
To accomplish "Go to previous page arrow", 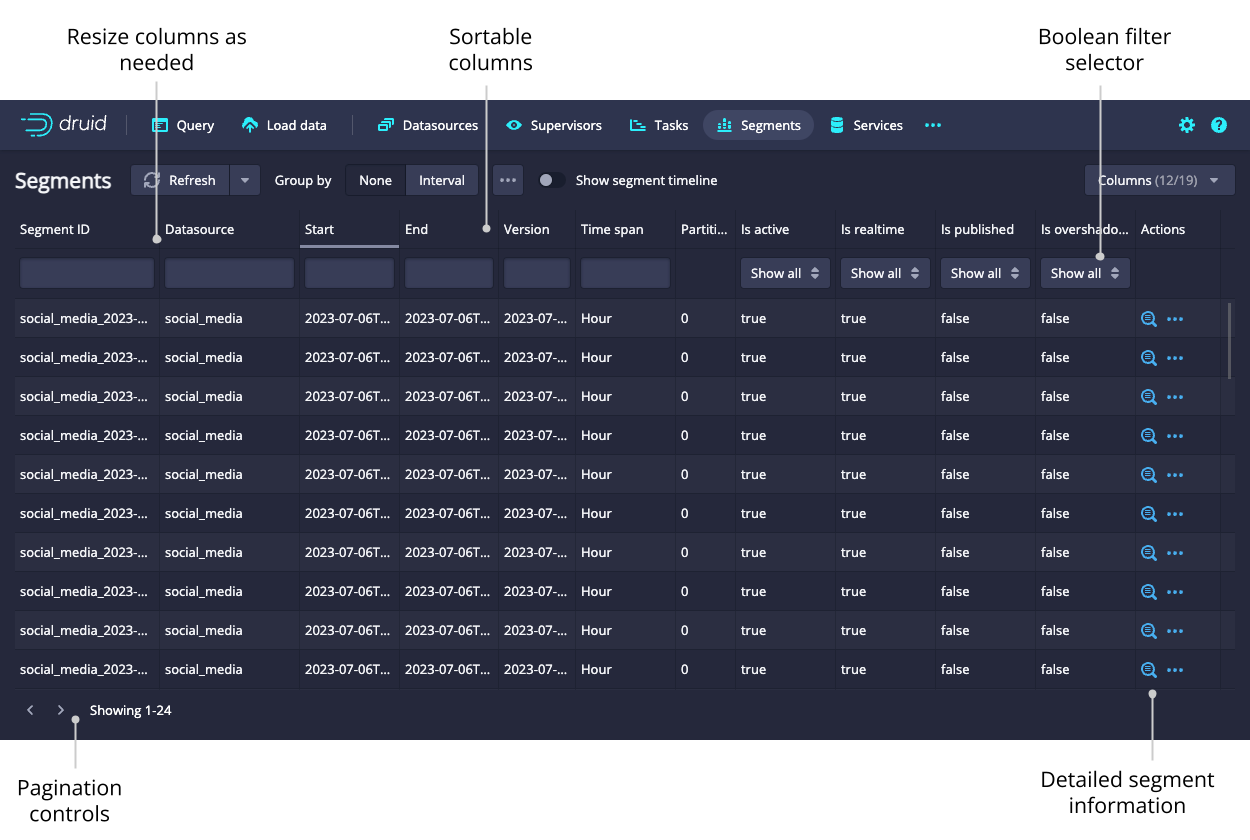I will [x=31, y=710].
